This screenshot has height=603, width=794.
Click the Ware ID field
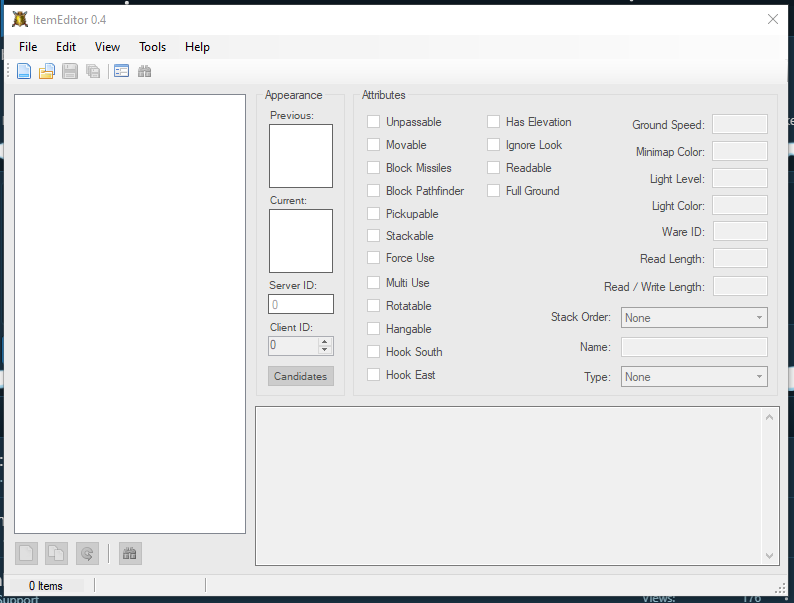740,231
